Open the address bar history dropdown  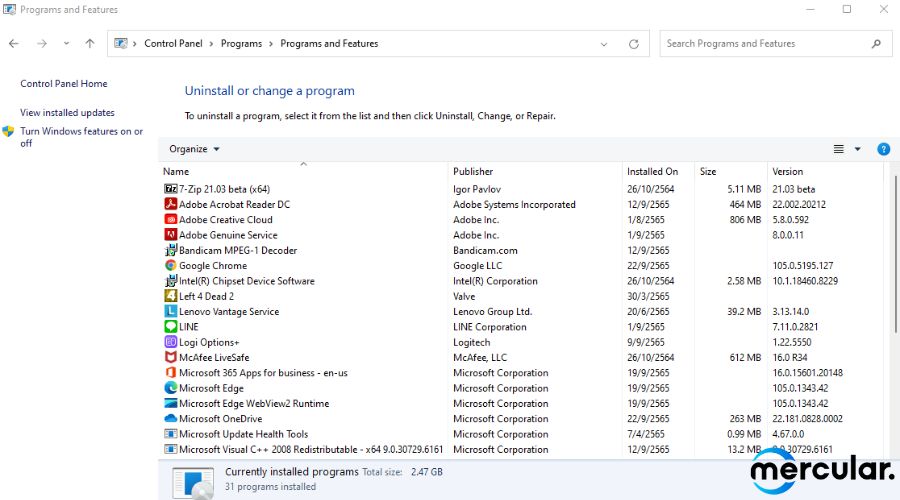click(604, 44)
